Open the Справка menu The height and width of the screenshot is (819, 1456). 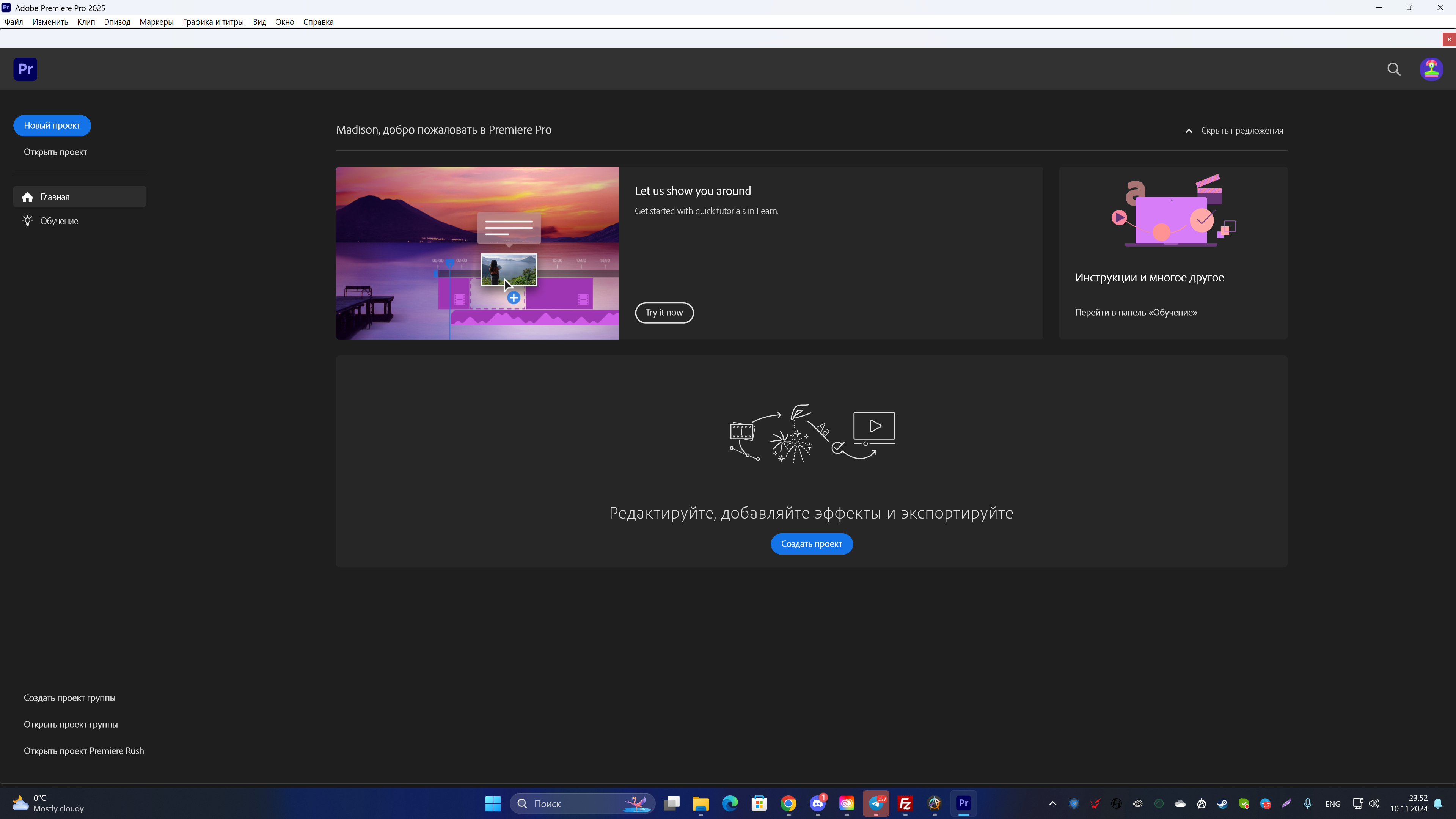(x=318, y=22)
